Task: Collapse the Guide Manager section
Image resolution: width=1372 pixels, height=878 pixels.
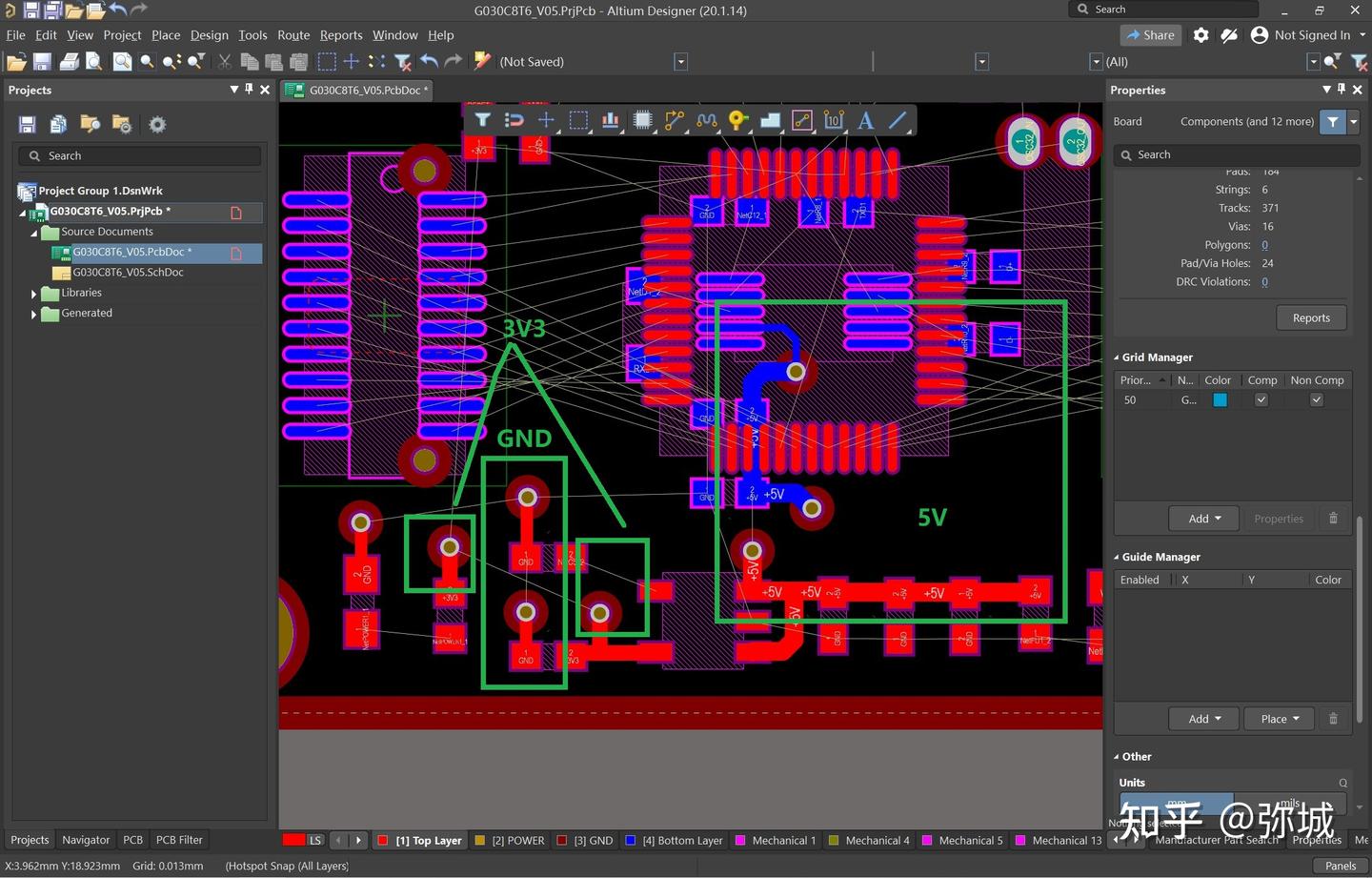Action: click(1117, 557)
